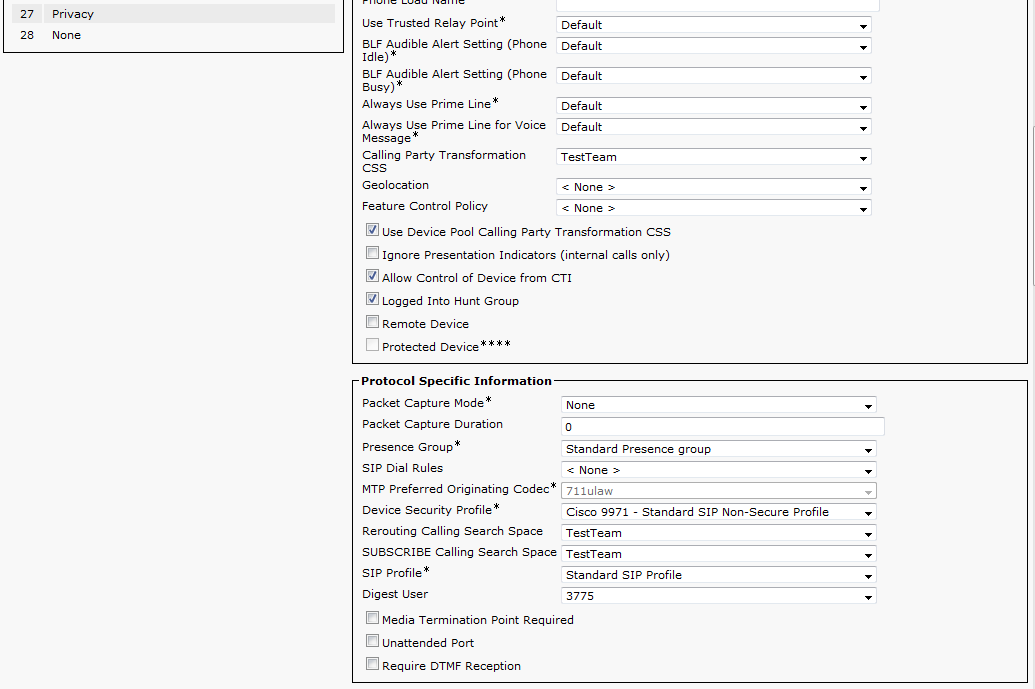Image resolution: width=1035 pixels, height=689 pixels.
Task: Check the Remote Device option
Action: click(x=373, y=323)
